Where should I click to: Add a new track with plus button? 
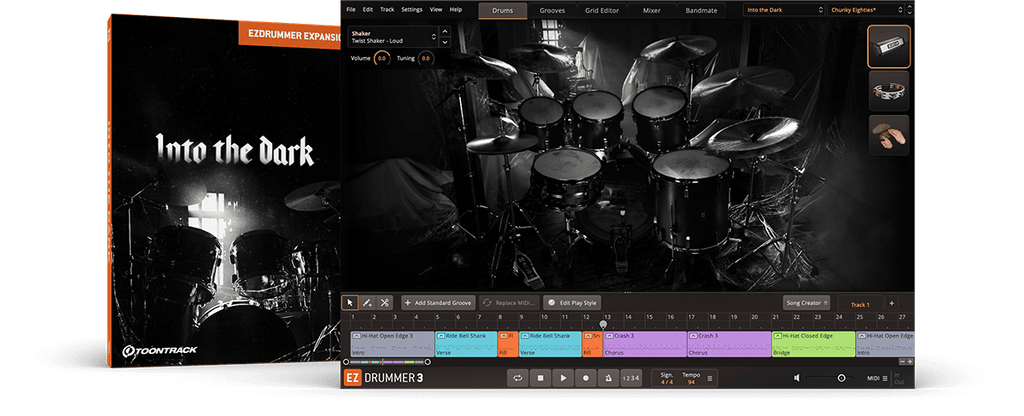[892, 303]
